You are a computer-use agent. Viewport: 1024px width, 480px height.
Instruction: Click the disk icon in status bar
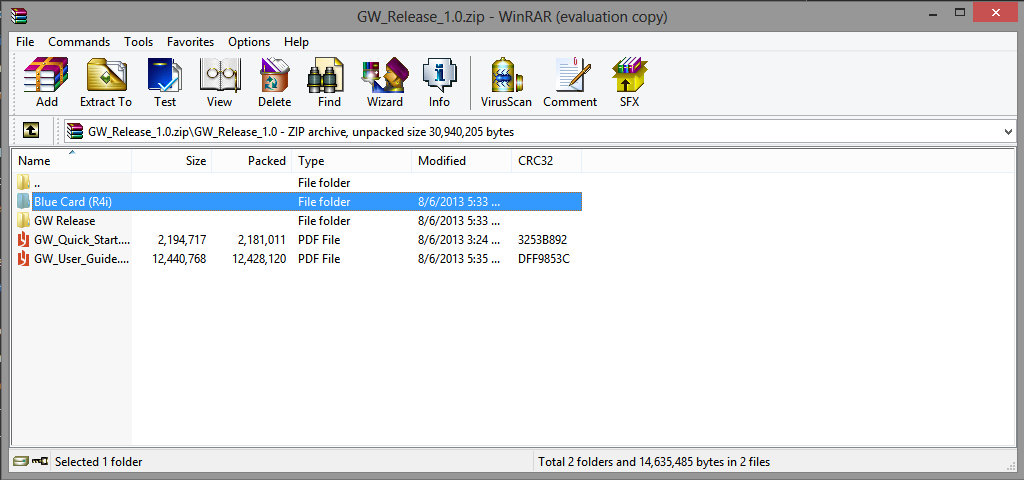click(x=20, y=462)
